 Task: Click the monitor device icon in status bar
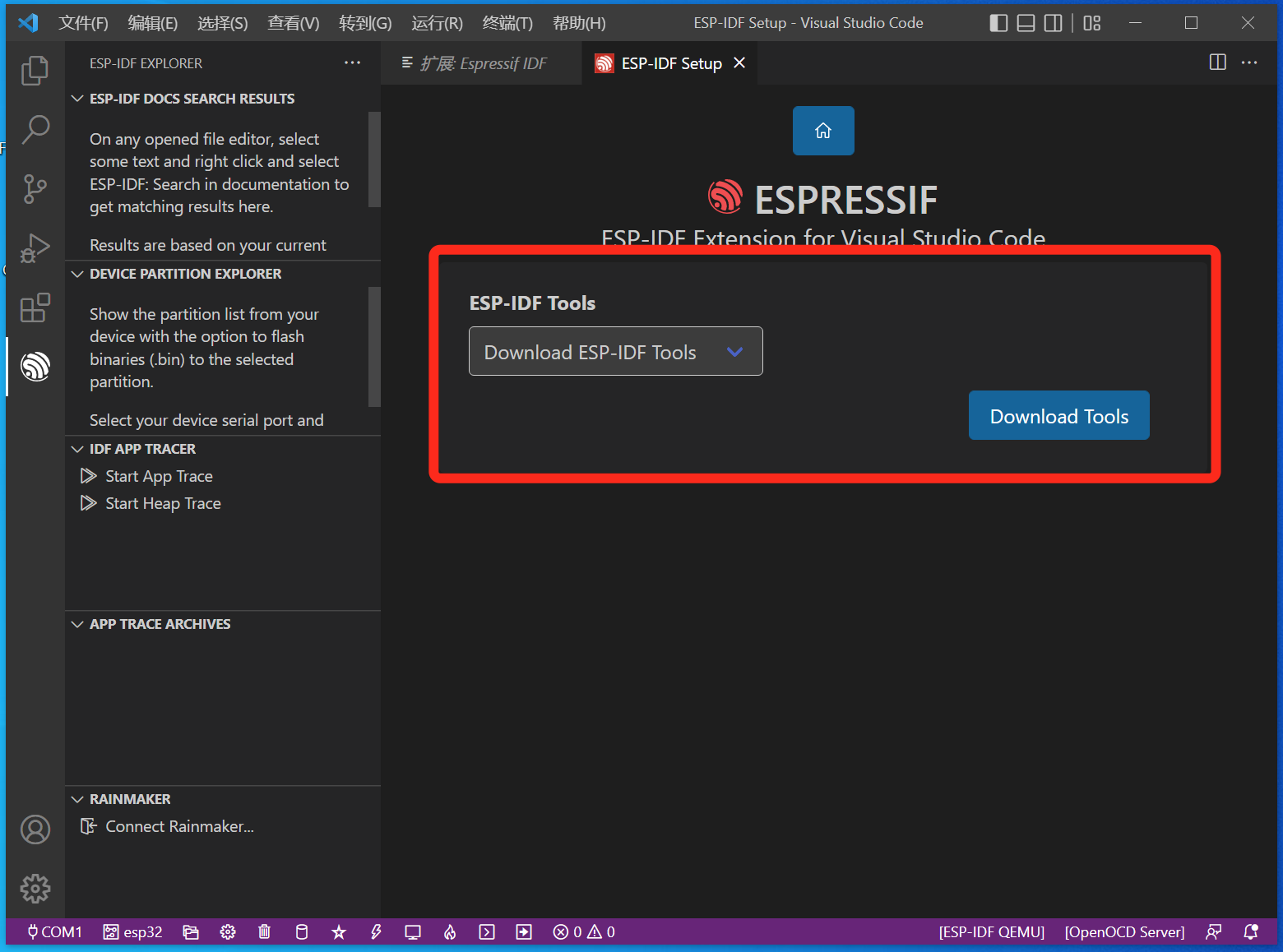(x=413, y=931)
